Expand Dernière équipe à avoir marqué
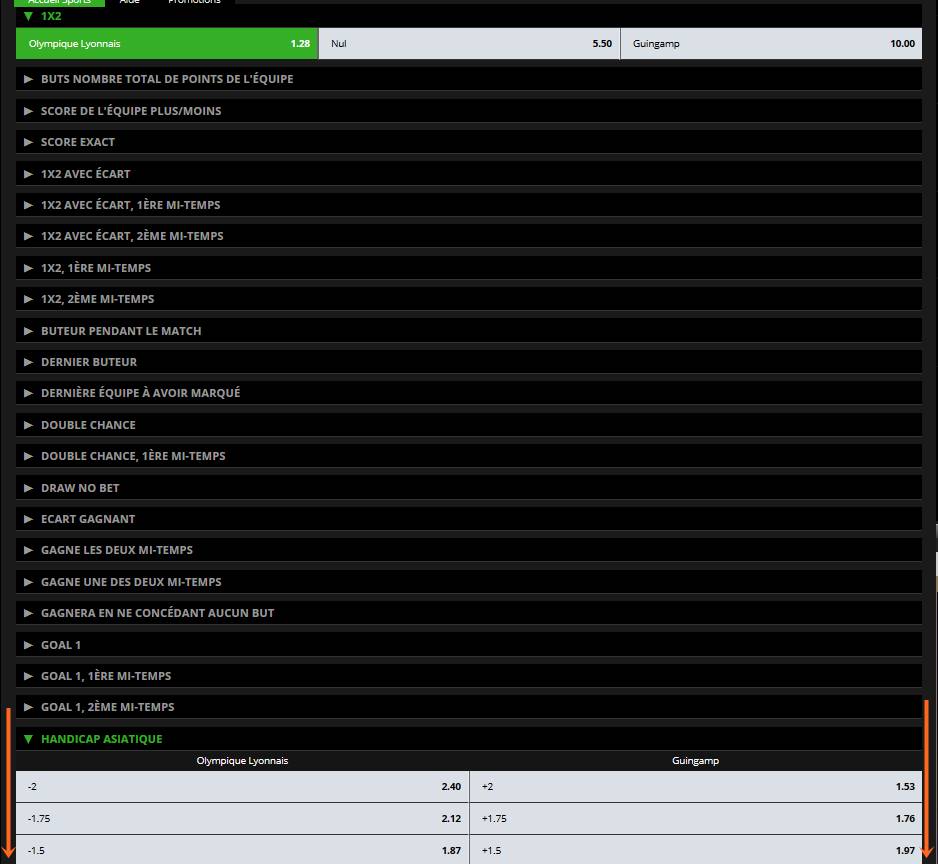The height and width of the screenshot is (864, 938). tap(468, 393)
